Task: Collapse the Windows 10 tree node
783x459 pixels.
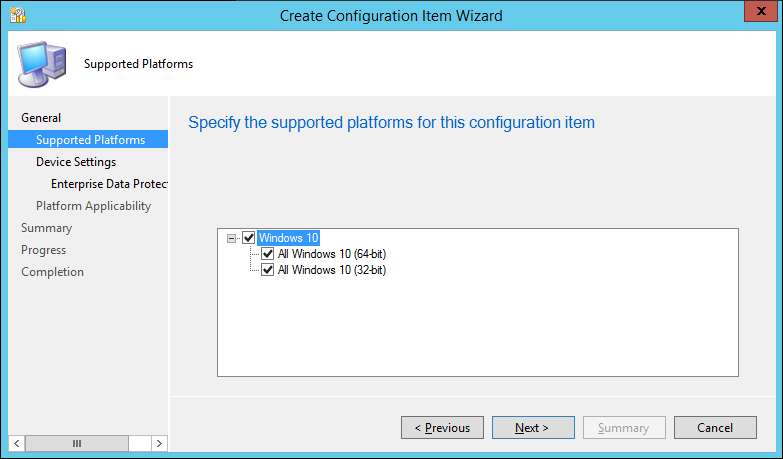Action: tap(232, 238)
